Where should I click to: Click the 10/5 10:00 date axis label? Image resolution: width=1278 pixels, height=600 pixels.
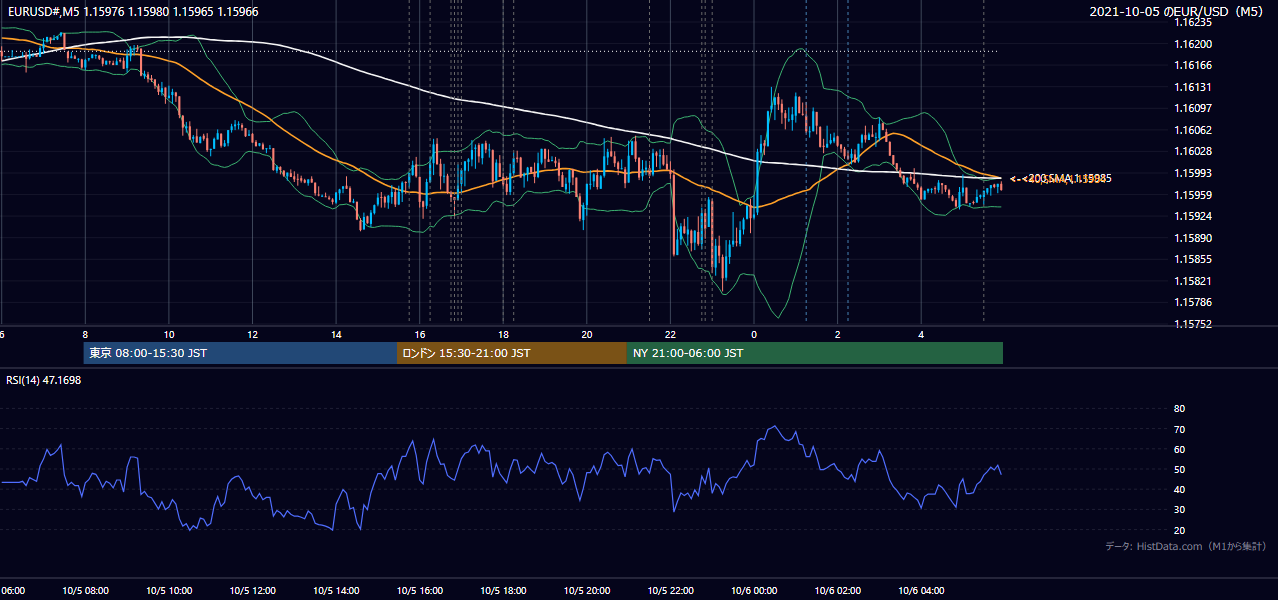169,591
